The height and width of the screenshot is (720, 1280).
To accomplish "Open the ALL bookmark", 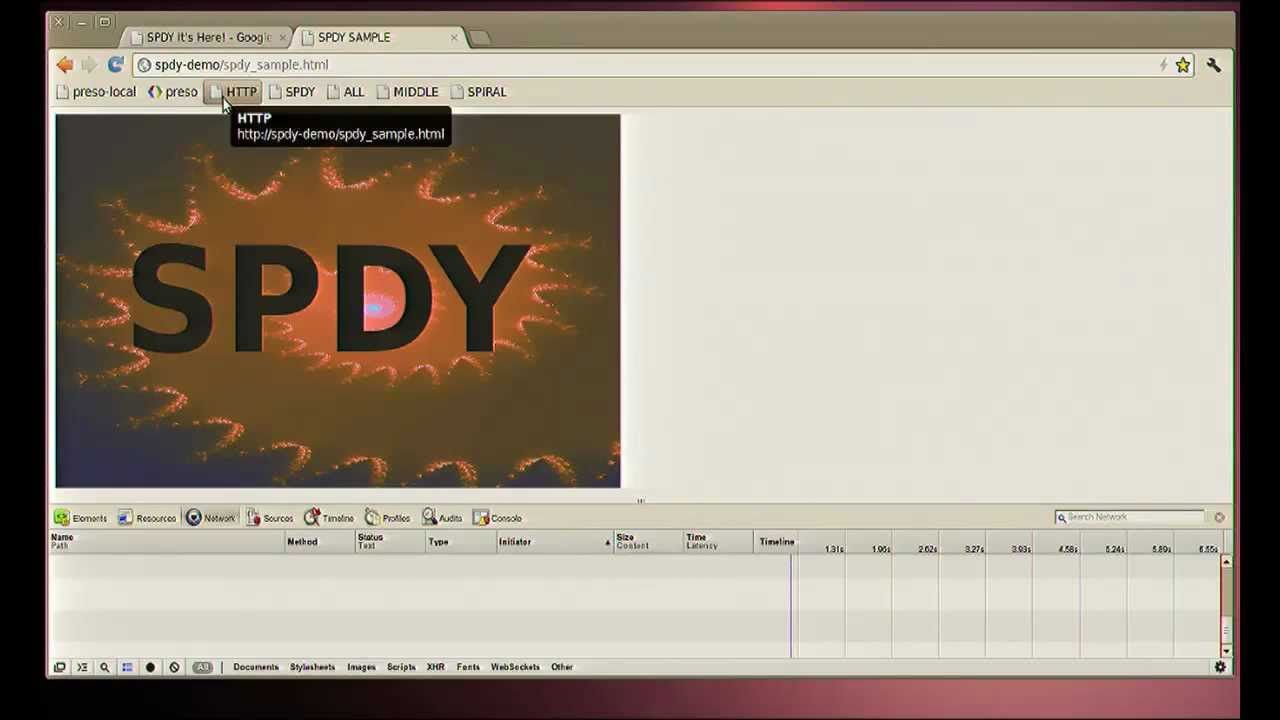I will pos(346,92).
